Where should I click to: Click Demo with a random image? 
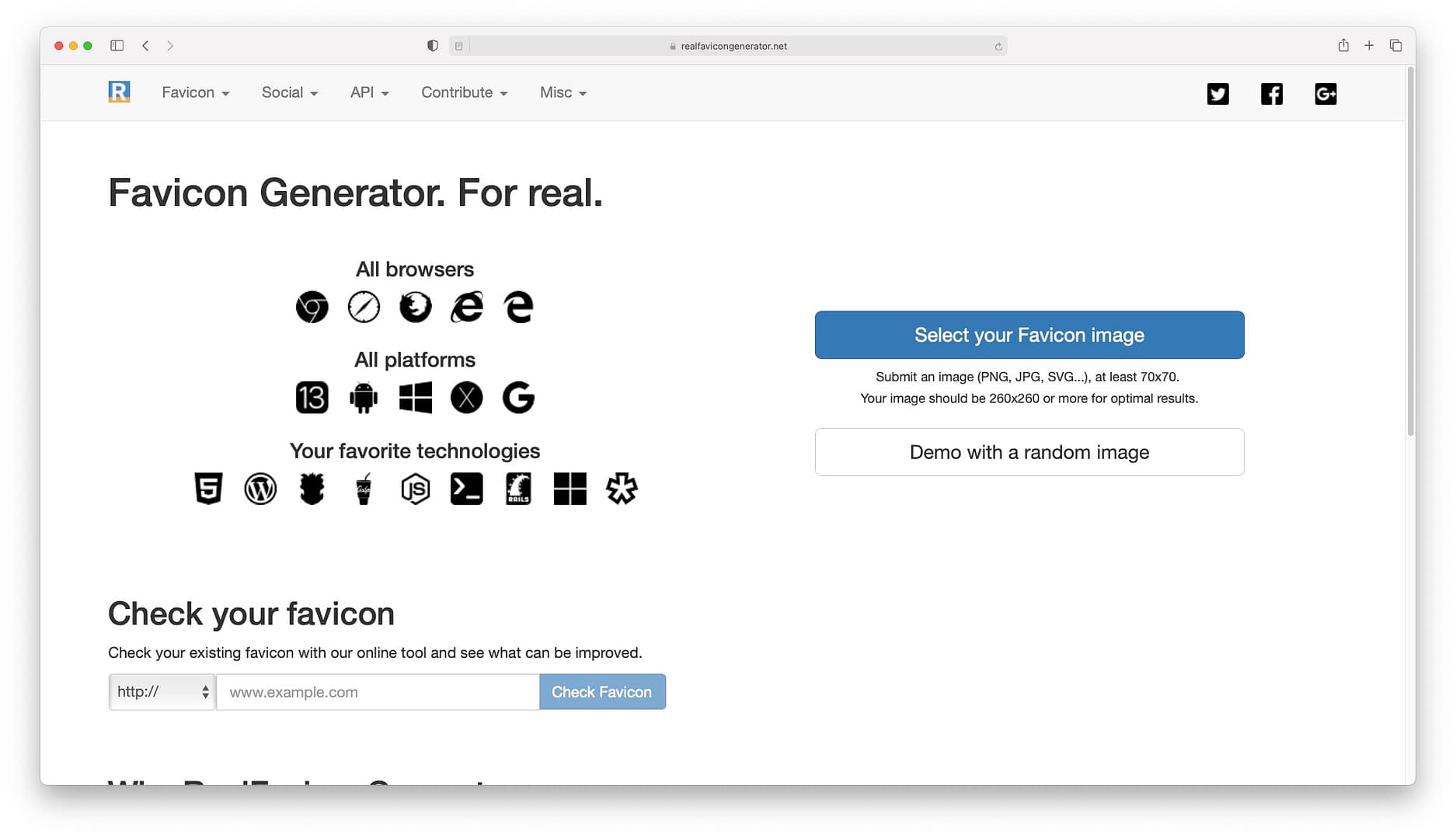(x=1029, y=452)
